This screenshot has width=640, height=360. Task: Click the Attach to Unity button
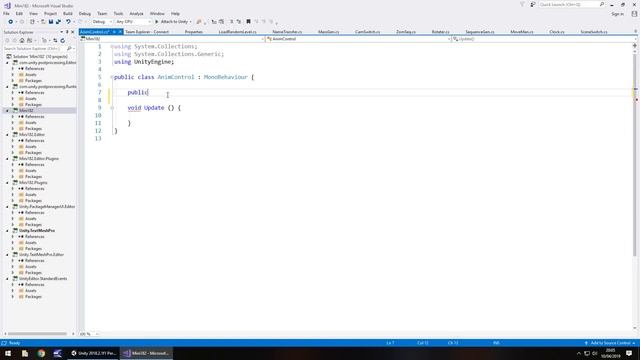(x=171, y=22)
